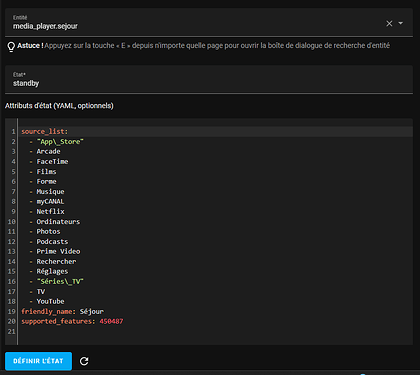Click the Attributs d'état label
The height and width of the screenshot is (375, 420).
pos(59,106)
